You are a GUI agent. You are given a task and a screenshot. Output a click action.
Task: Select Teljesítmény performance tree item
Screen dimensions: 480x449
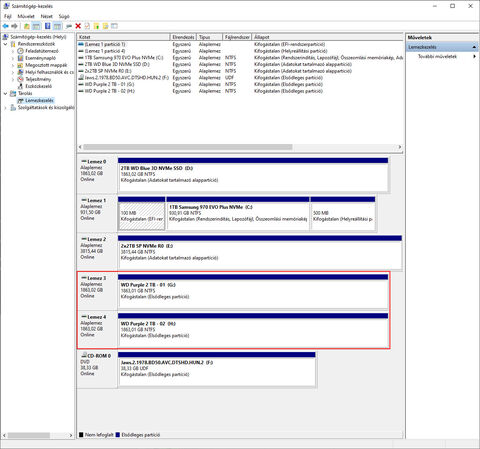[38, 79]
